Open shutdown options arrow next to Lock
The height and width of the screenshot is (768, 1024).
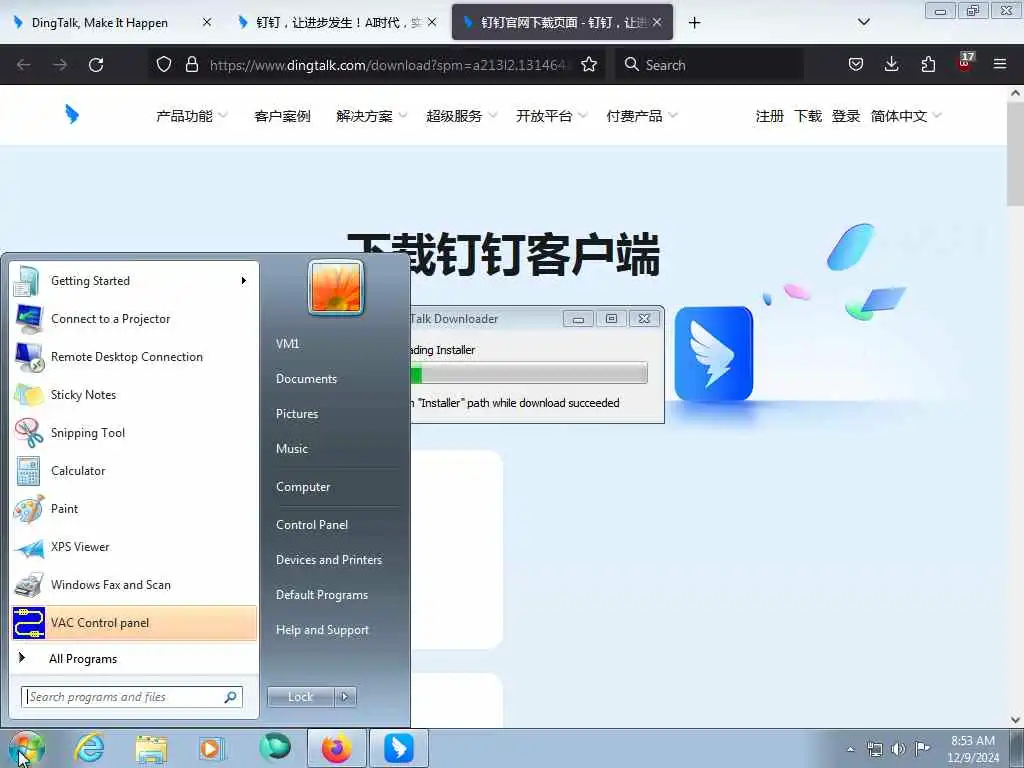[x=345, y=697]
